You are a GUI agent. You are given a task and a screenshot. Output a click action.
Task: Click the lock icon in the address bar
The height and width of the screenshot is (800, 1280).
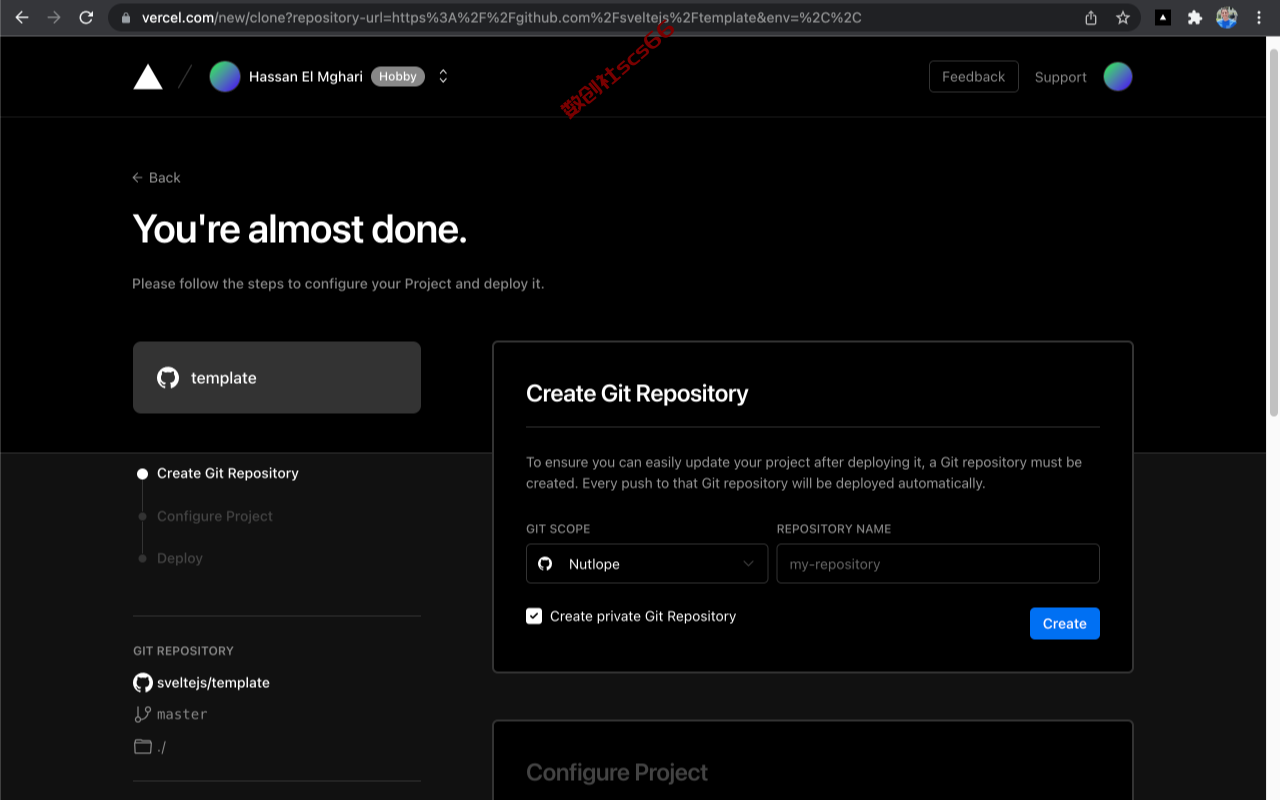coord(126,18)
